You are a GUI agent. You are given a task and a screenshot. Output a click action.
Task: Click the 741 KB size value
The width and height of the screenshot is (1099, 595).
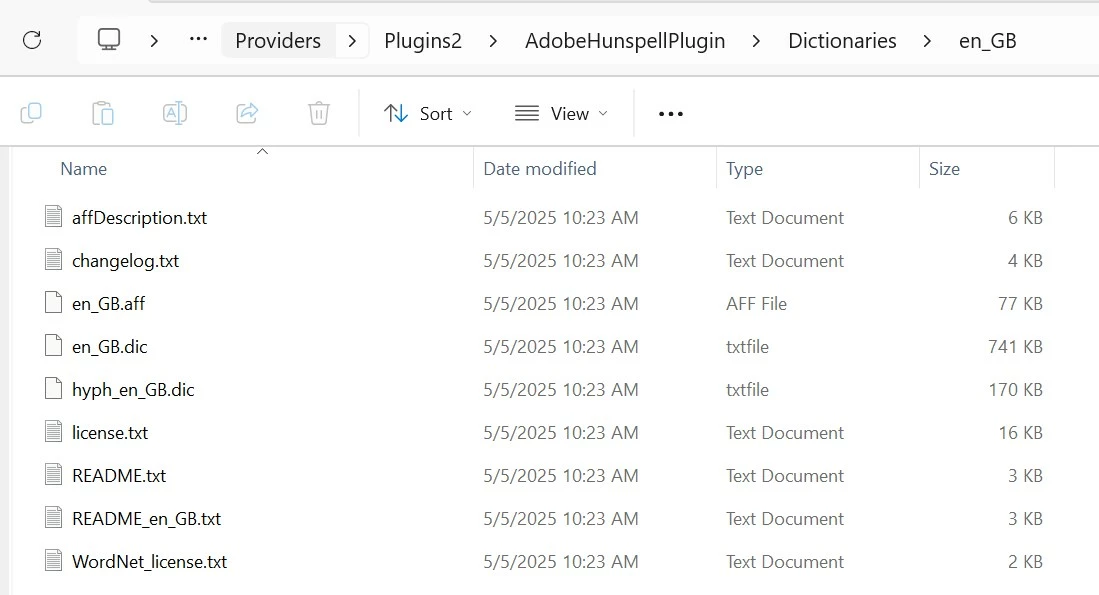point(1015,346)
